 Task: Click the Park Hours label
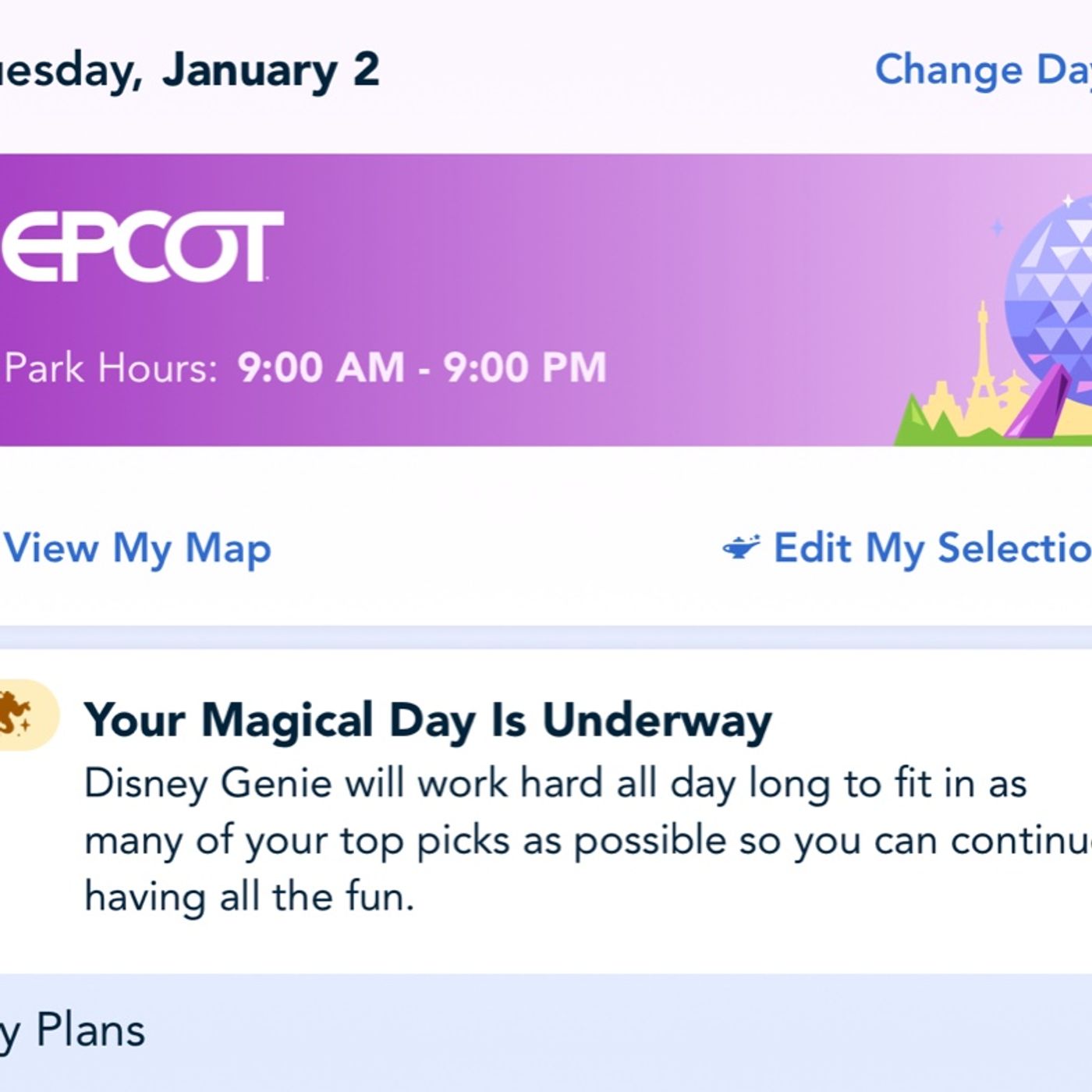point(111,367)
